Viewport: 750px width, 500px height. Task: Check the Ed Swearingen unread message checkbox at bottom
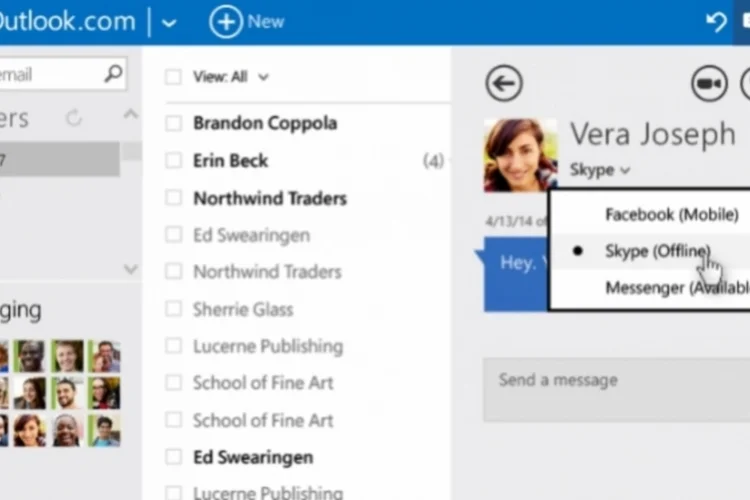[x=173, y=457]
